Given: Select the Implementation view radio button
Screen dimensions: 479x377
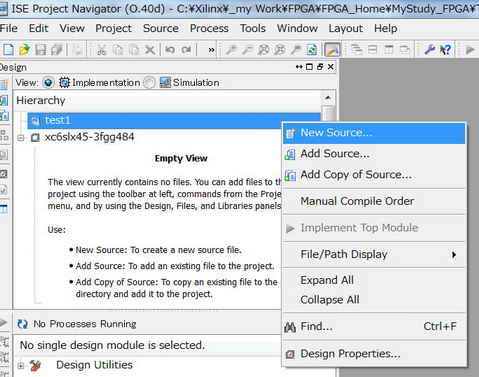Looking at the screenshot, I should click(x=48, y=82).
